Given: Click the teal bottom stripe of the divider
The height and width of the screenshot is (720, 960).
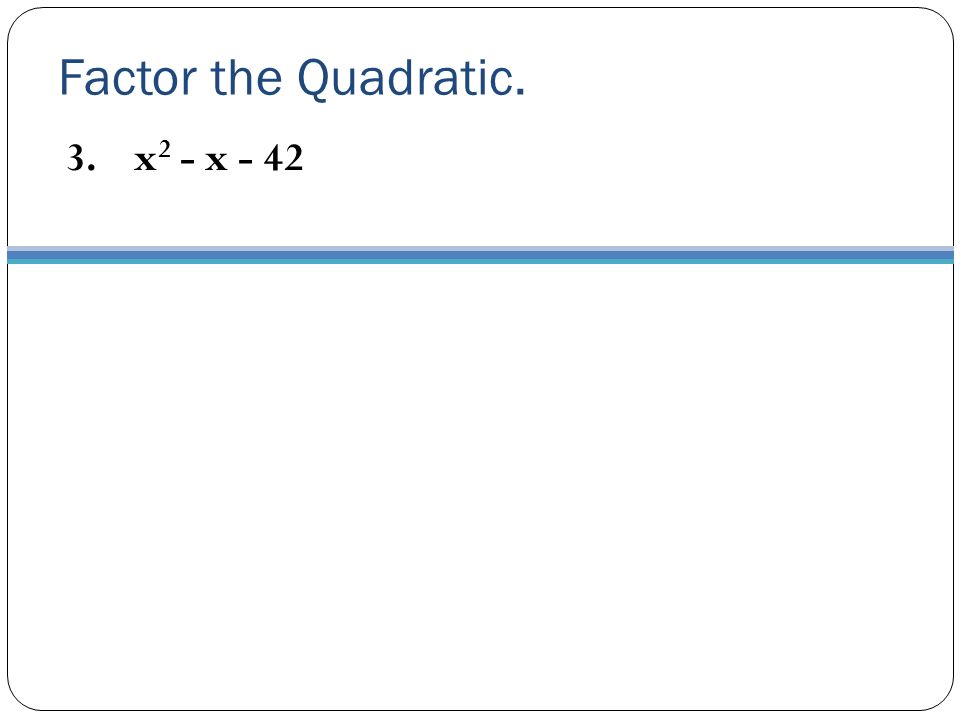Looking at the screenshot, I should pos(480,261).
